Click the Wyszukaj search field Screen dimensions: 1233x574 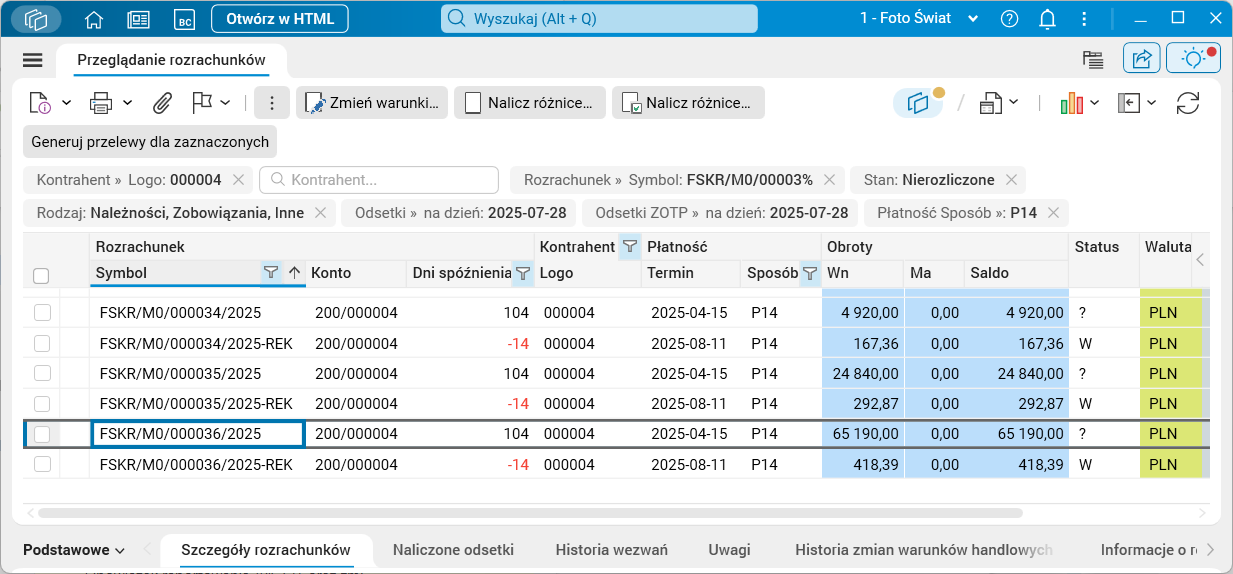click(600, 19)
